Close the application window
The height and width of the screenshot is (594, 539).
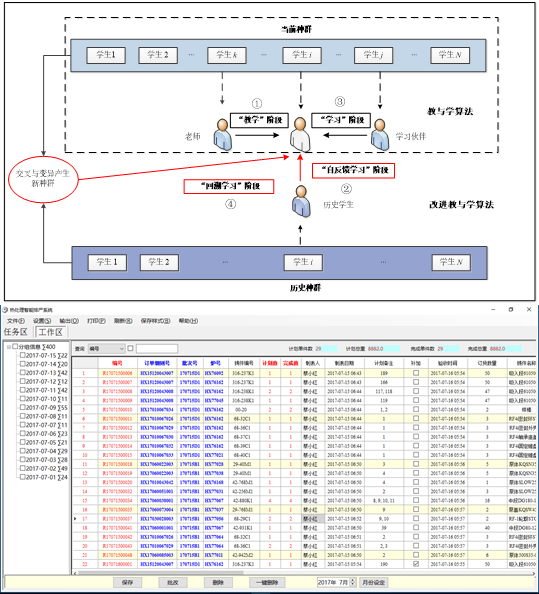[529, 310]
